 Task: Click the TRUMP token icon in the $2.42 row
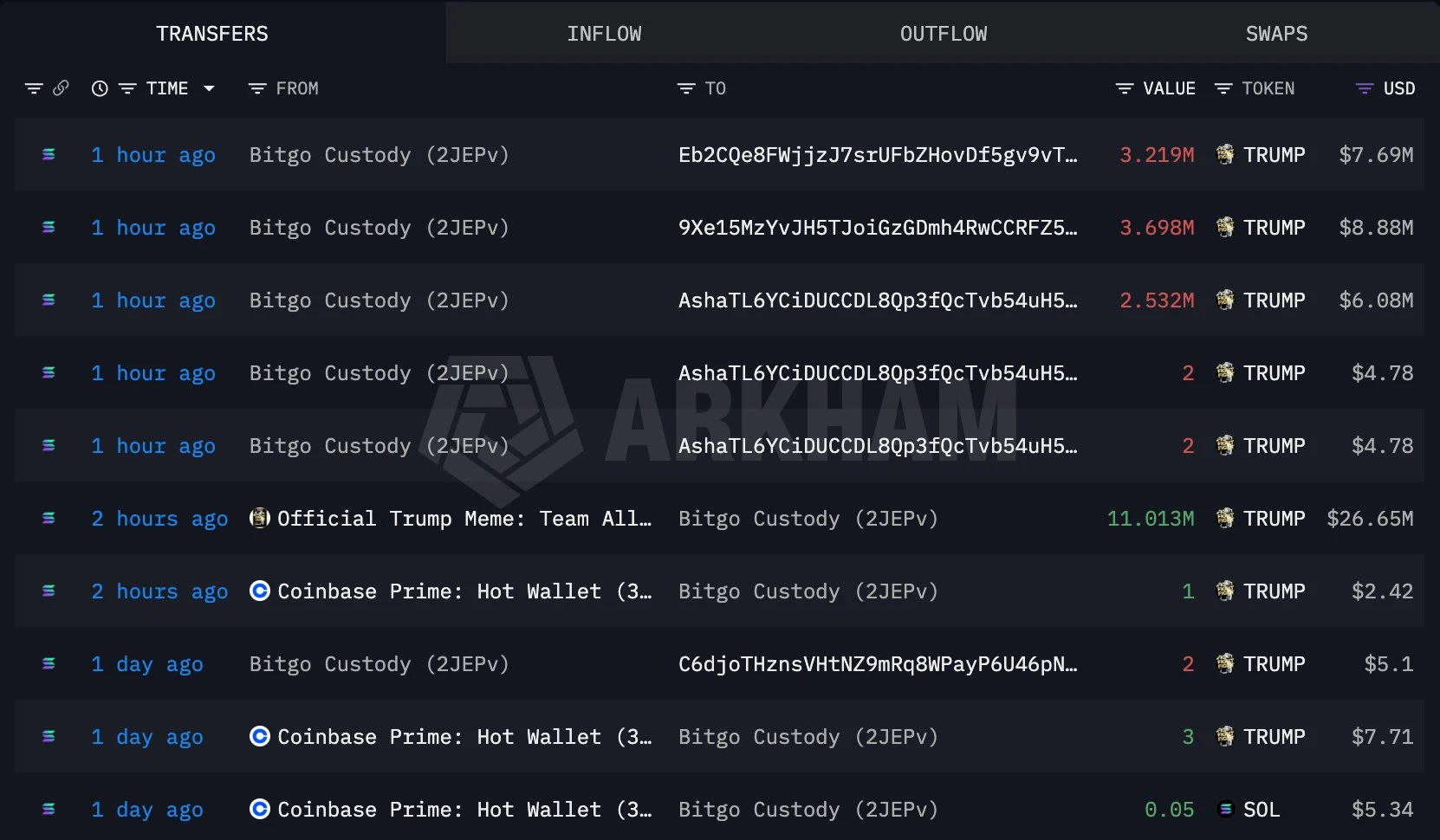[1225, 591]
